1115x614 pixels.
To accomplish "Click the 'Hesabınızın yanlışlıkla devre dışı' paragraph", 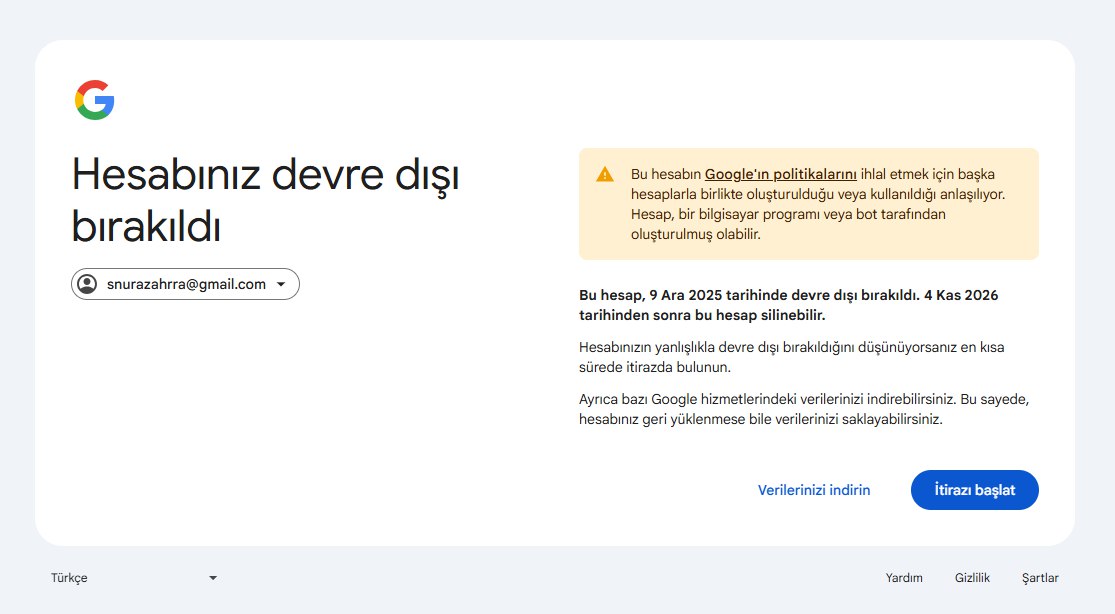I will [791, 357].
